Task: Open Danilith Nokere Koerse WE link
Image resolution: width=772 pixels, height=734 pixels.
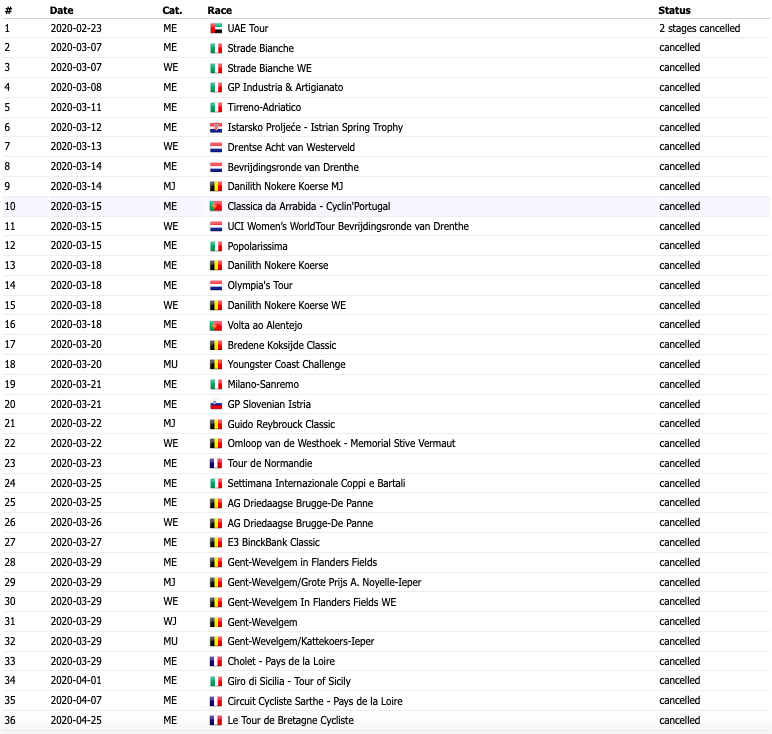Action: (x=287, y=305)
